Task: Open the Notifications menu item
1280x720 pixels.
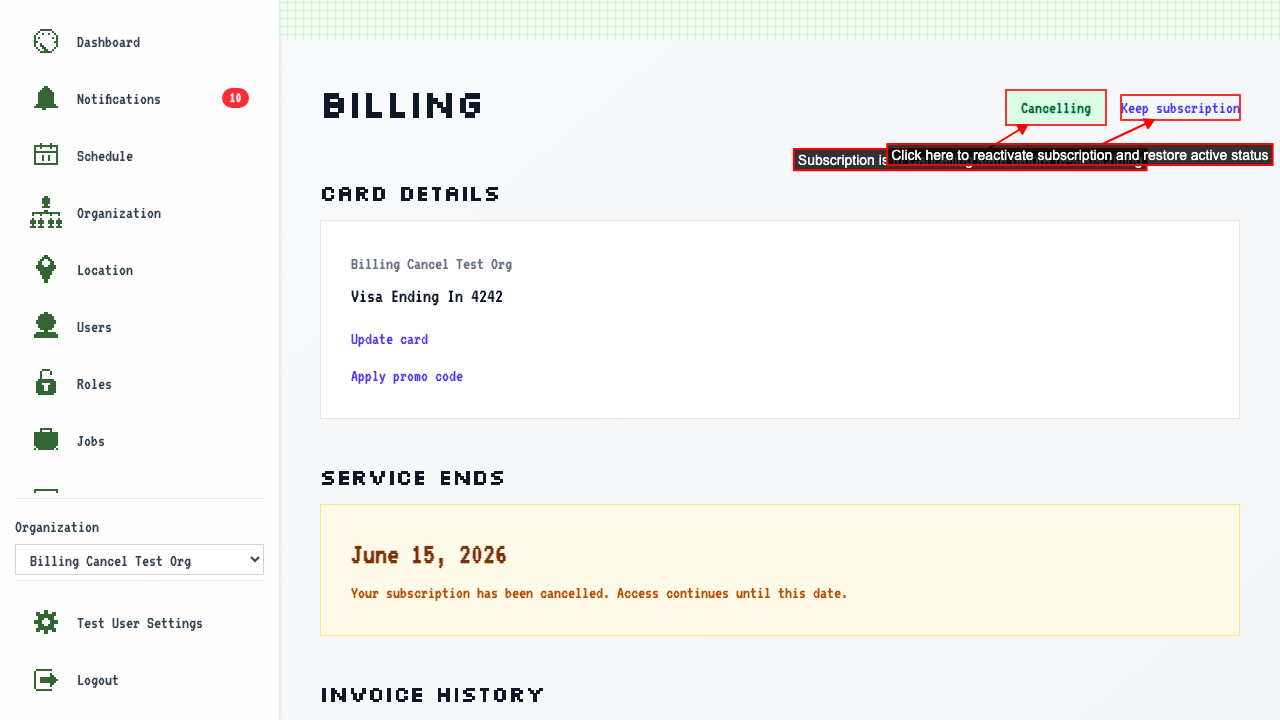Action: click(140, 99)
